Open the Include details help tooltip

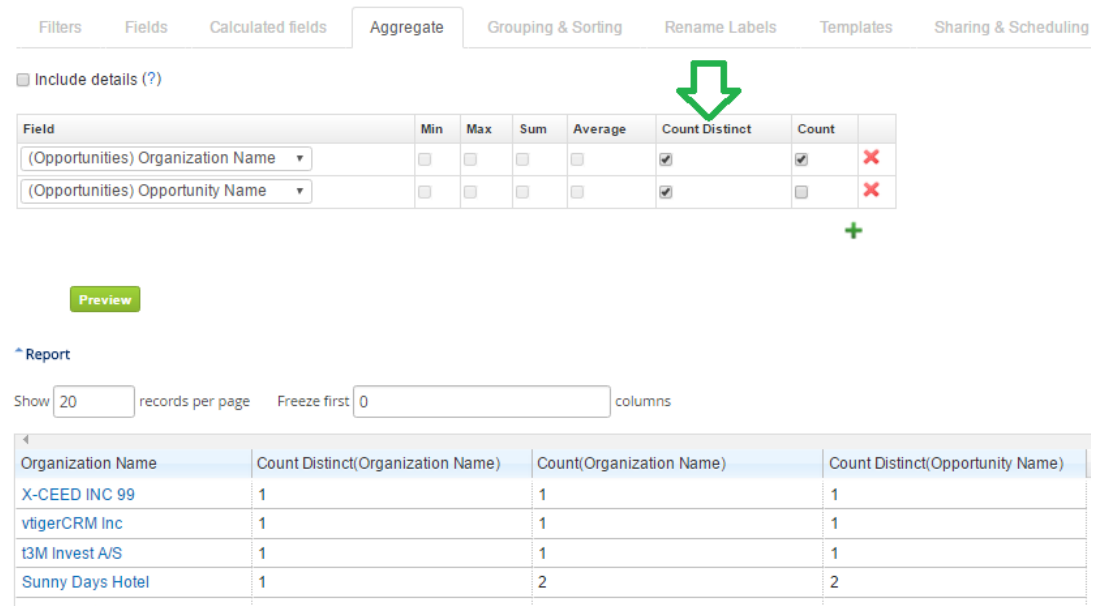pos(151,79)
